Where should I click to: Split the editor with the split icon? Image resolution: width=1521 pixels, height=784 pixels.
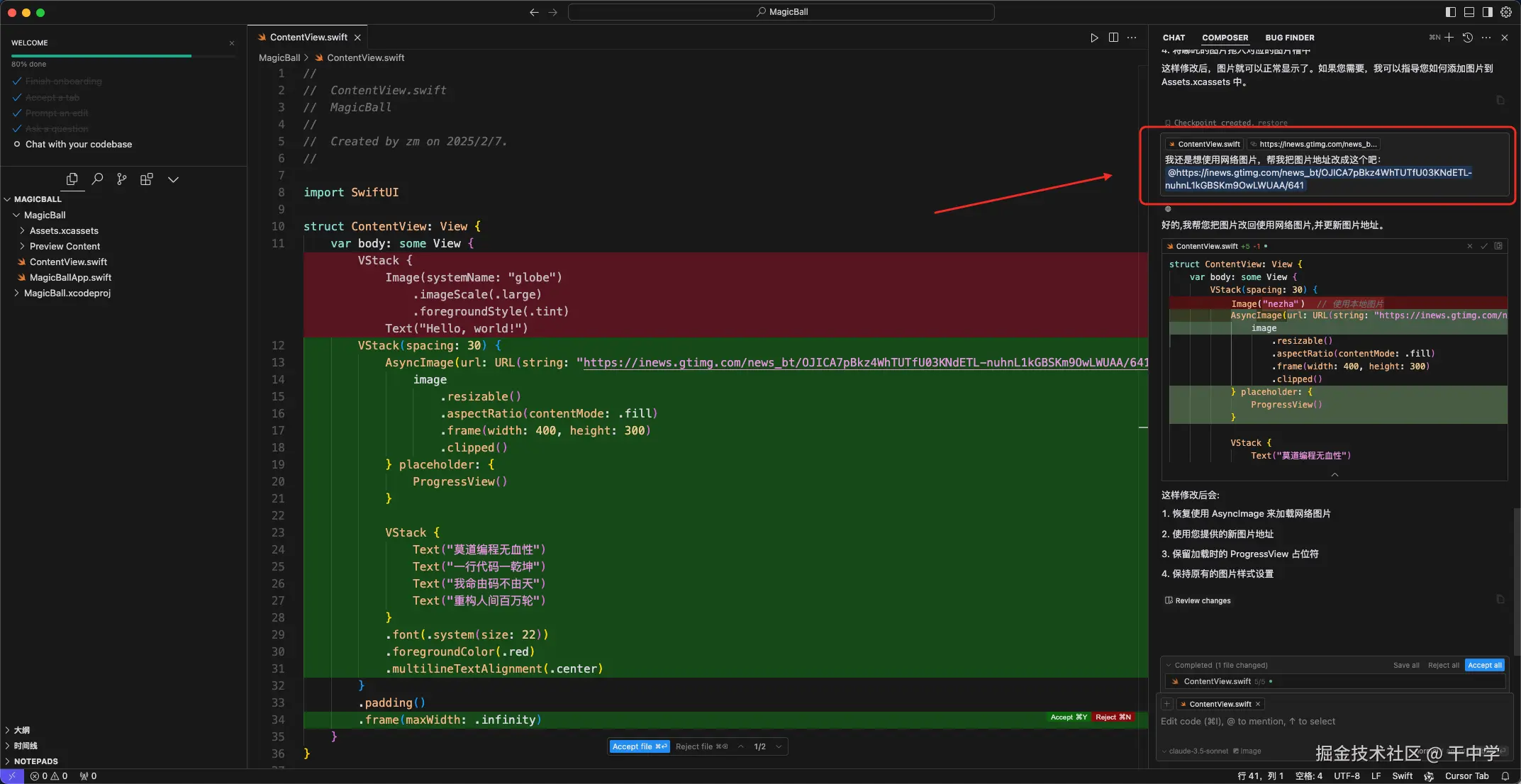[1113, 38]
